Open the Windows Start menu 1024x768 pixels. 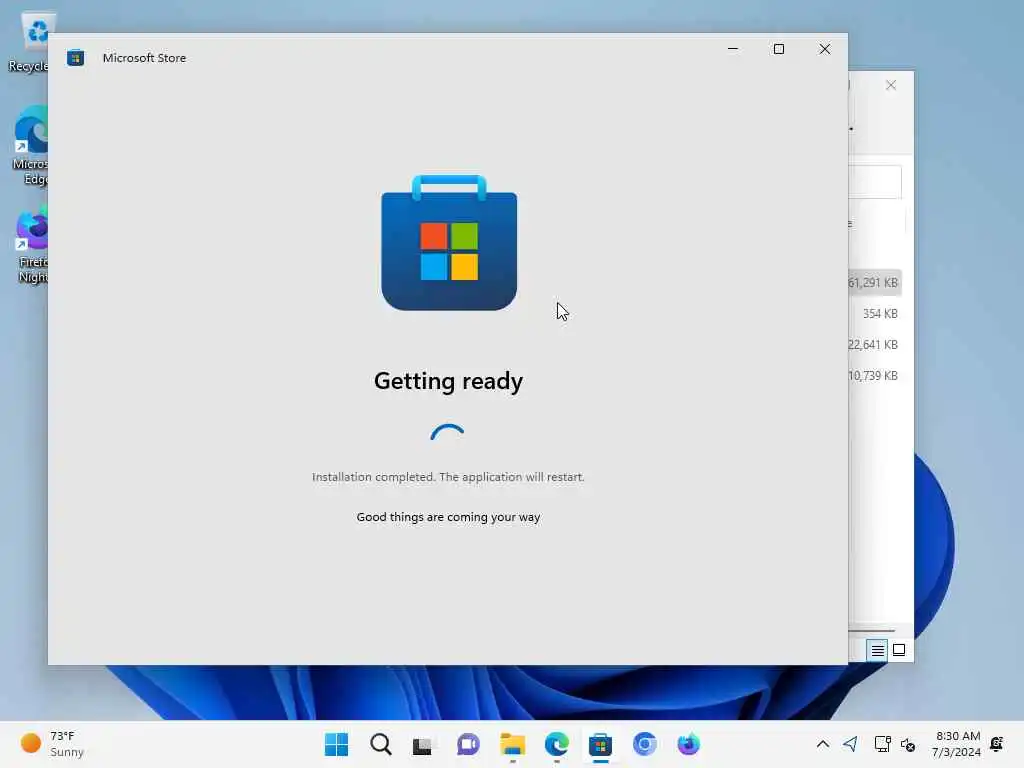point(336,744)
